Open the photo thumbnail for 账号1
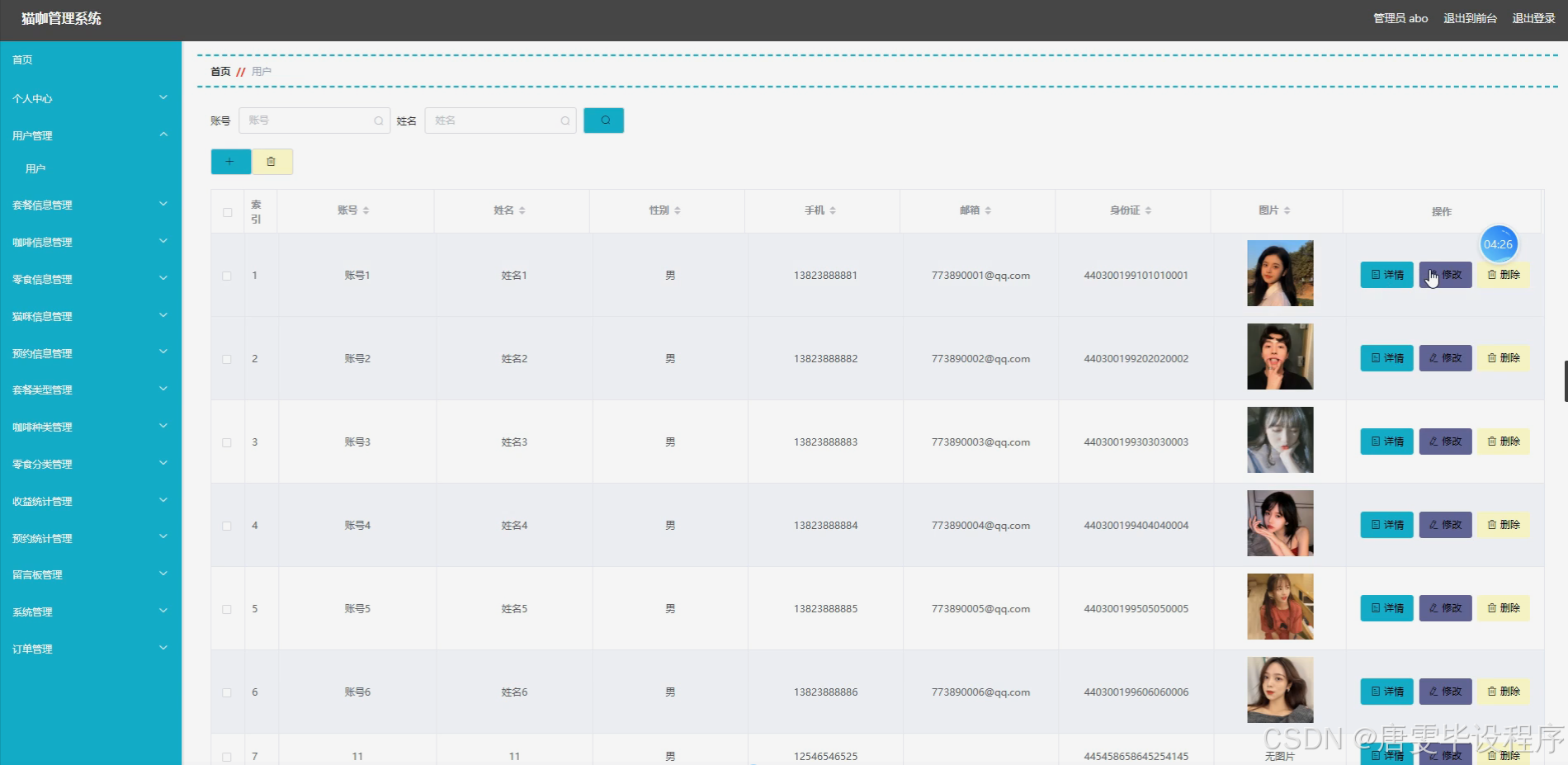 (1280, 273)
